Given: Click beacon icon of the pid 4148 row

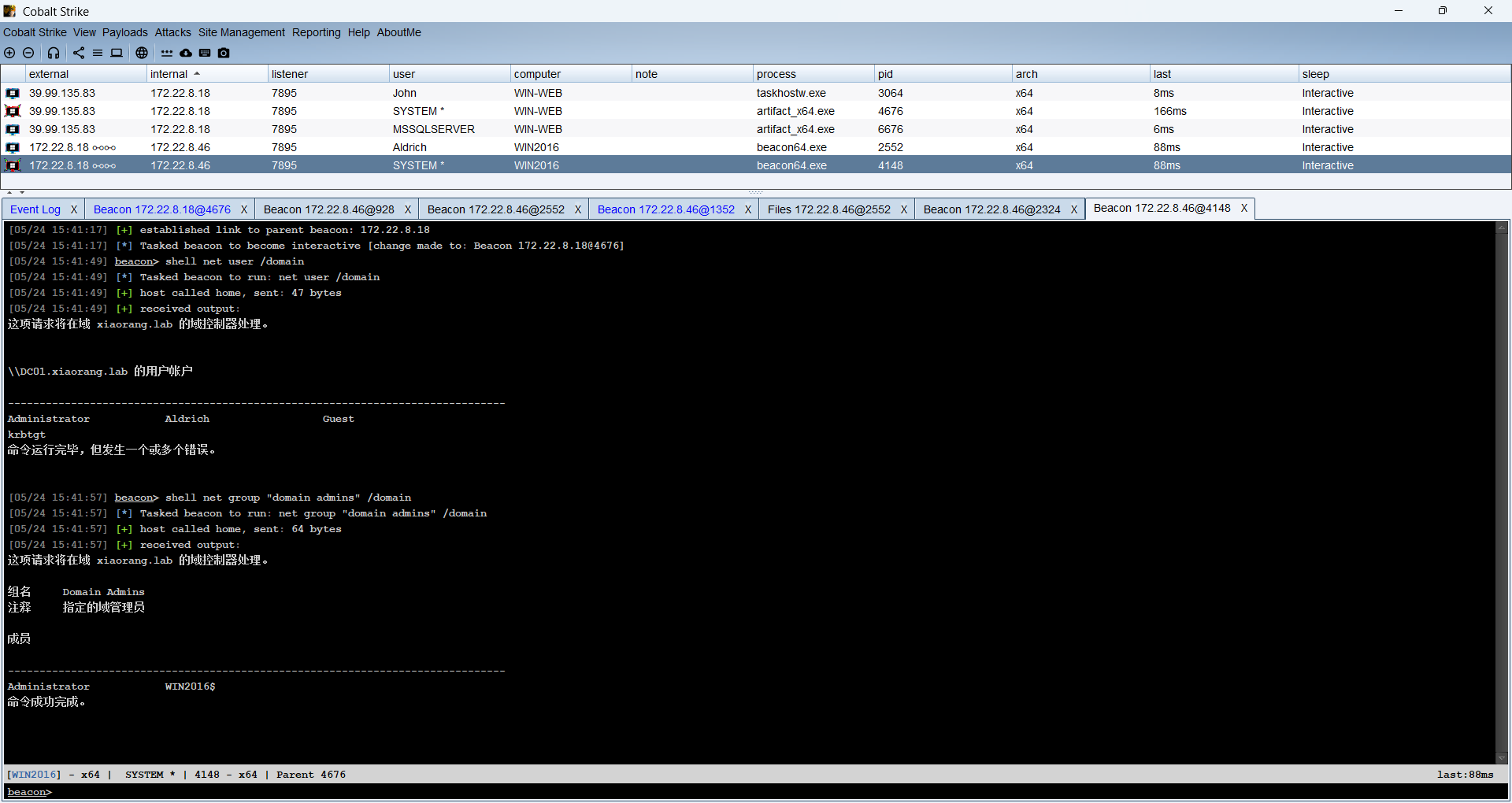Looking at the screenshot, I should coord(13,165).
